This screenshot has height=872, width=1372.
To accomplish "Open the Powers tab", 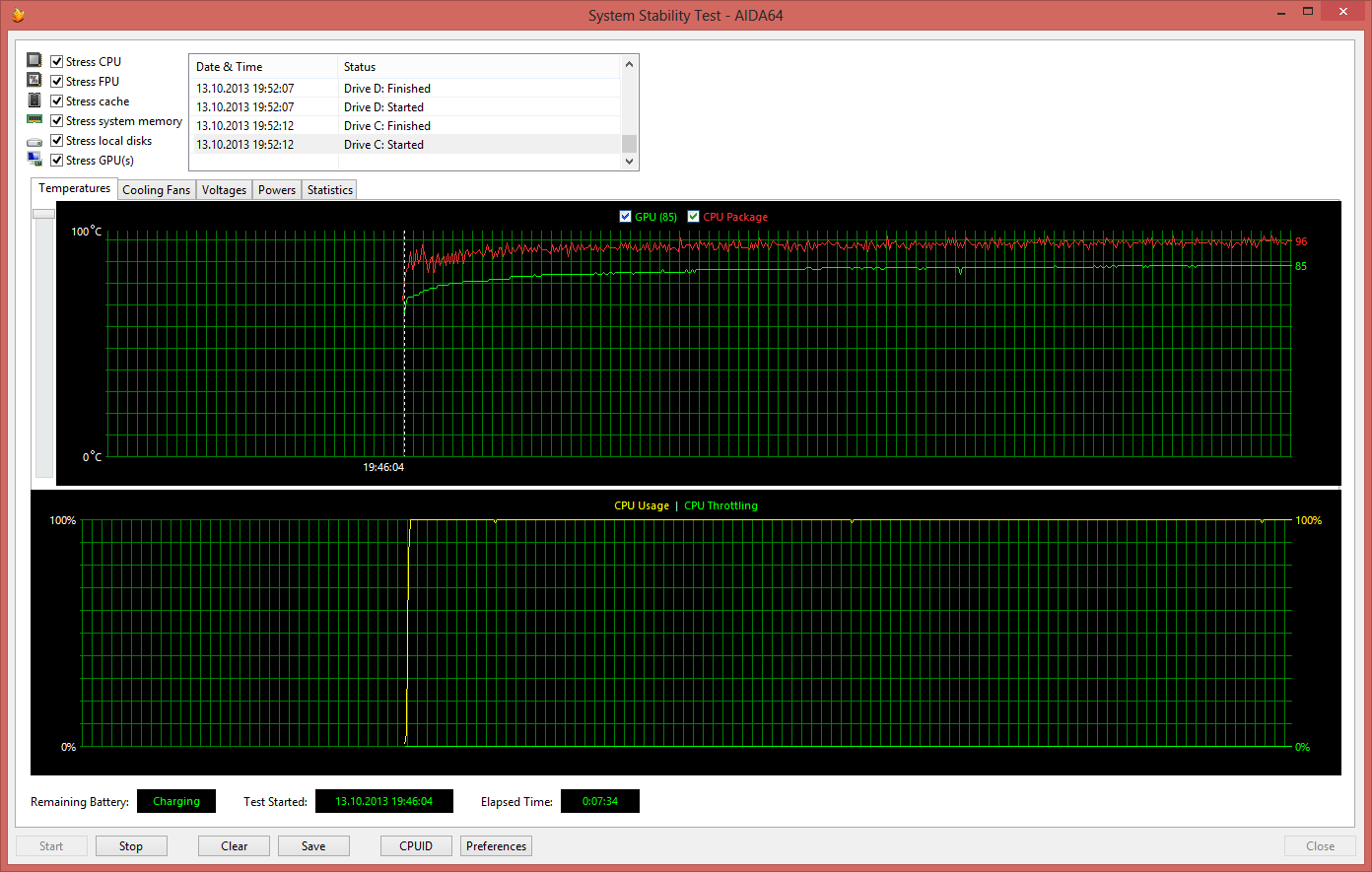I will (277, 190).
